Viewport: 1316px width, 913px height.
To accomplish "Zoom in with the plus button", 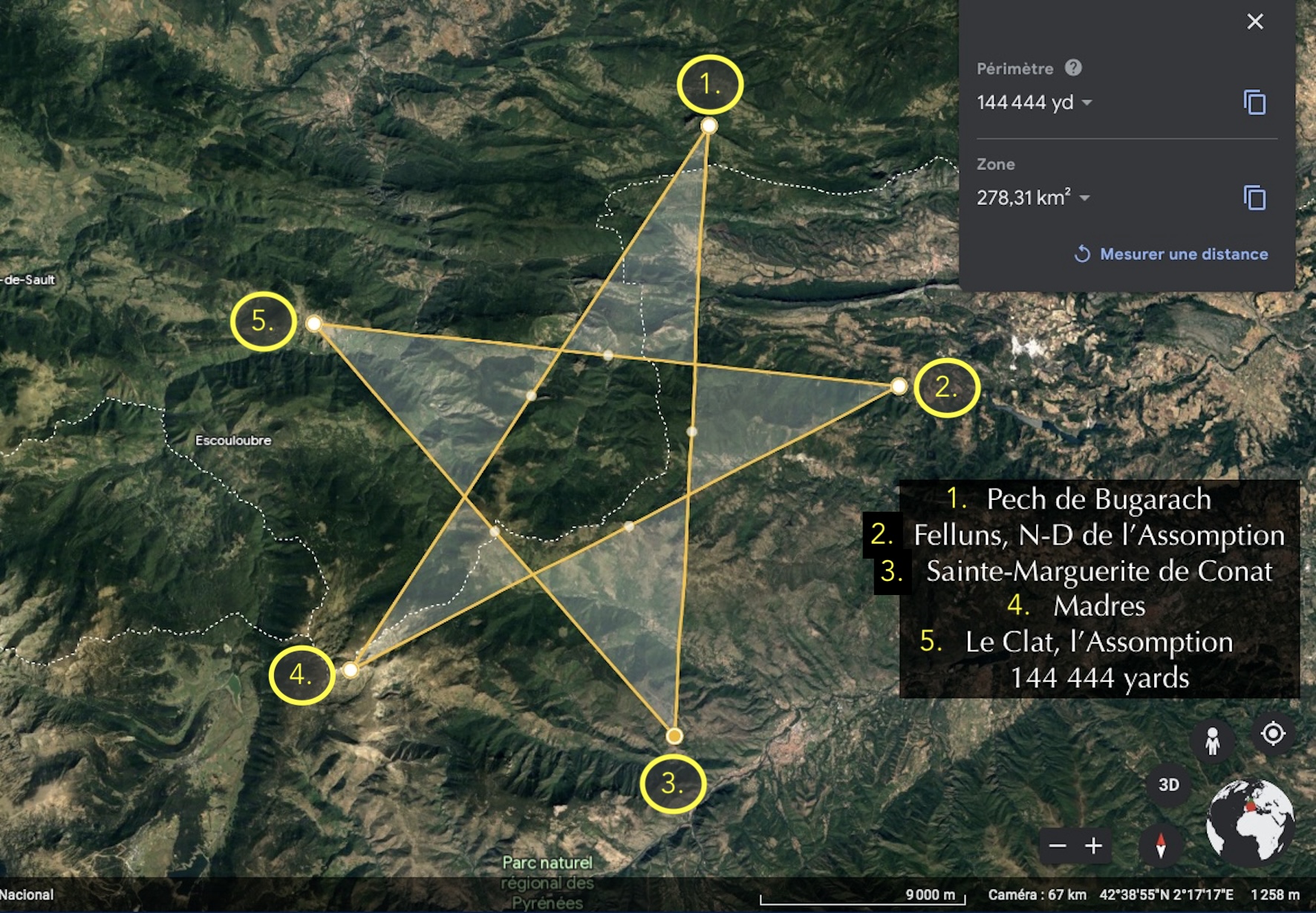I will 1093,845.
